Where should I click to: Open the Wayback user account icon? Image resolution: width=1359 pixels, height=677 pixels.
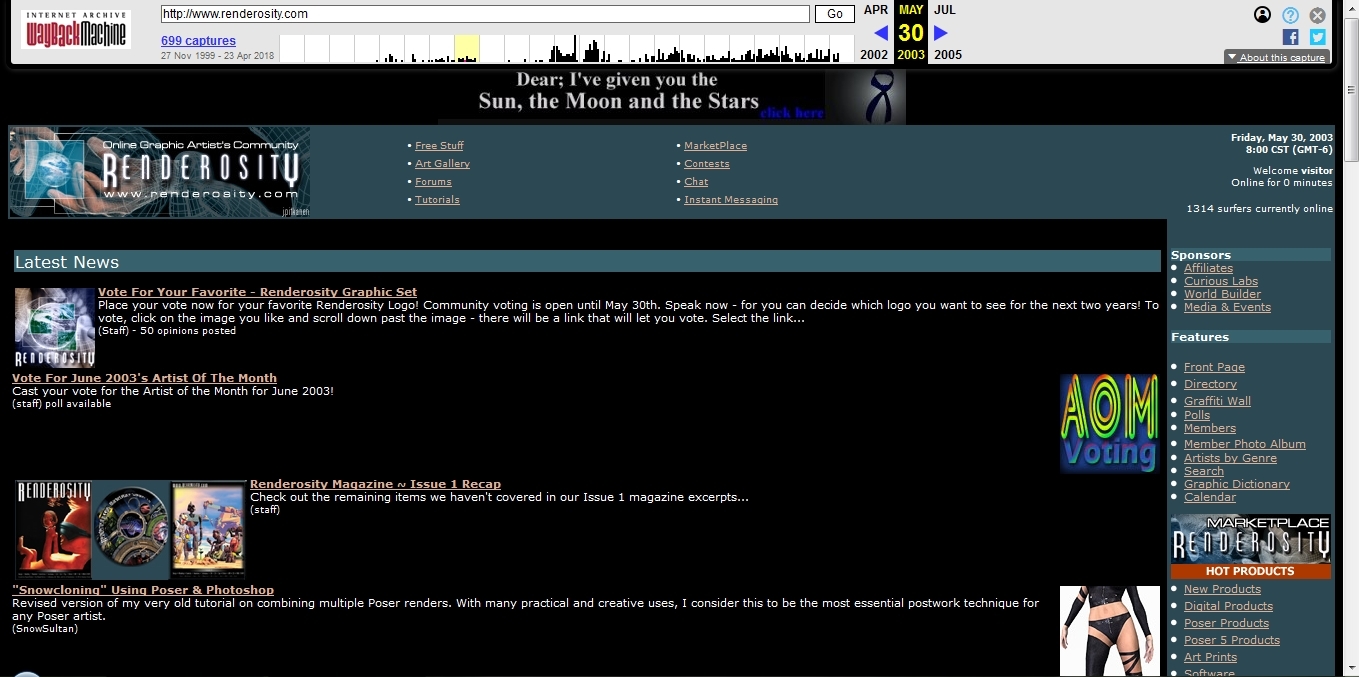tap(1262, 15)
